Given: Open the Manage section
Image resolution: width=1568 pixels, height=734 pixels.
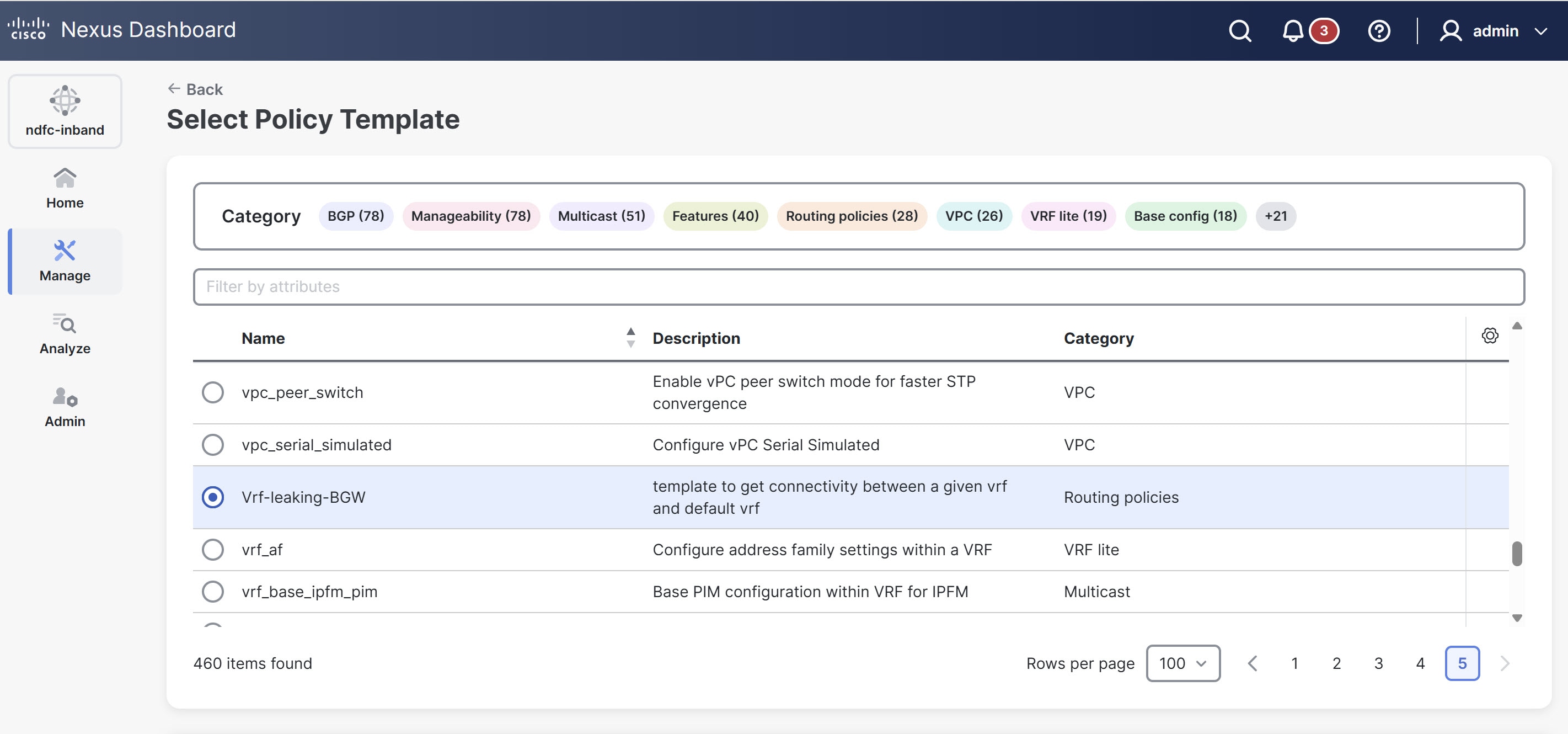Looking at the screenshot, I should coord(65,262).
